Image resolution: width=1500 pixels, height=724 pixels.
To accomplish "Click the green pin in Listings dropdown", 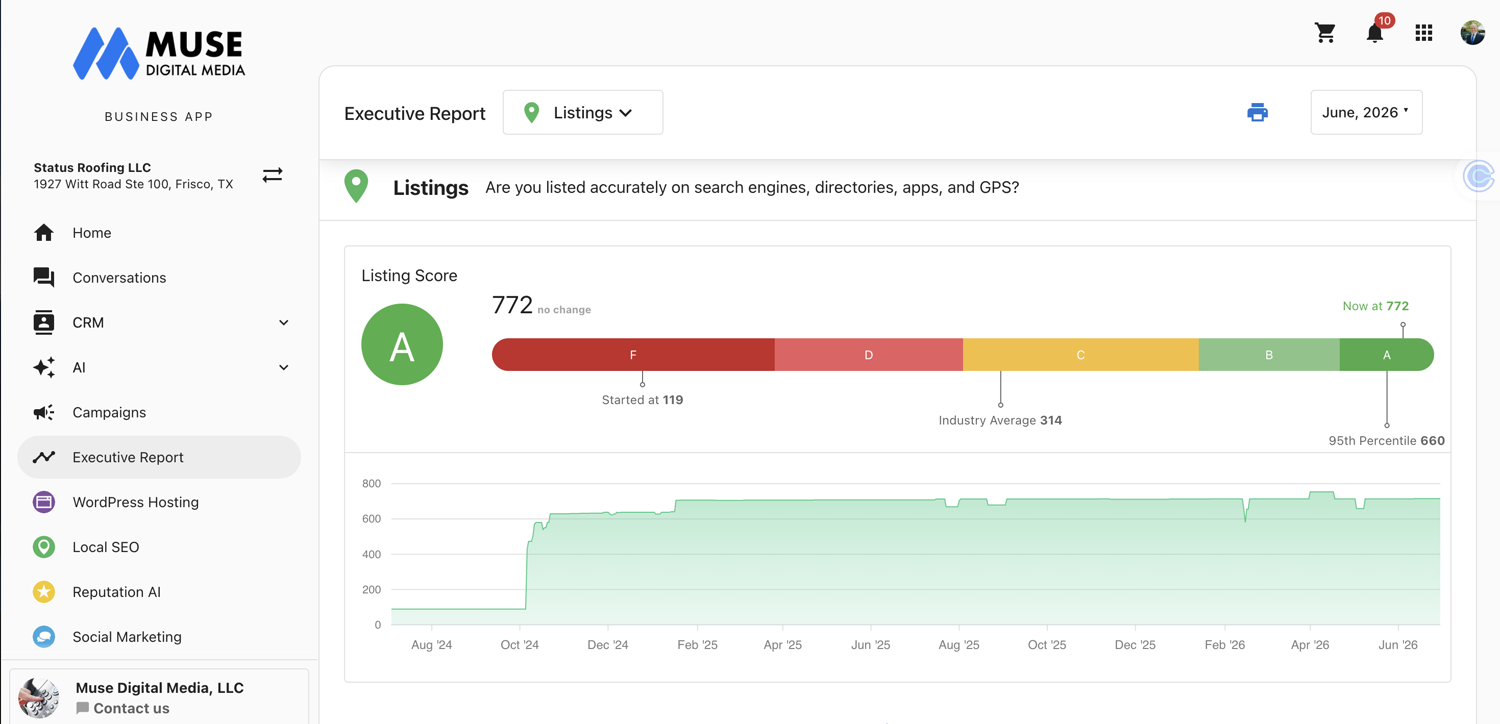I will tap(532, 113).
